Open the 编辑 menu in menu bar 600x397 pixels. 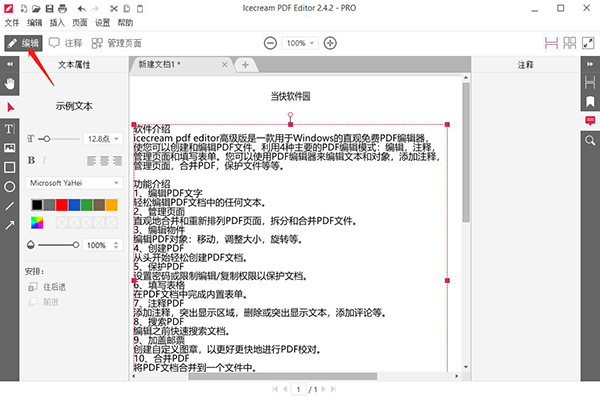click(34, 23)
